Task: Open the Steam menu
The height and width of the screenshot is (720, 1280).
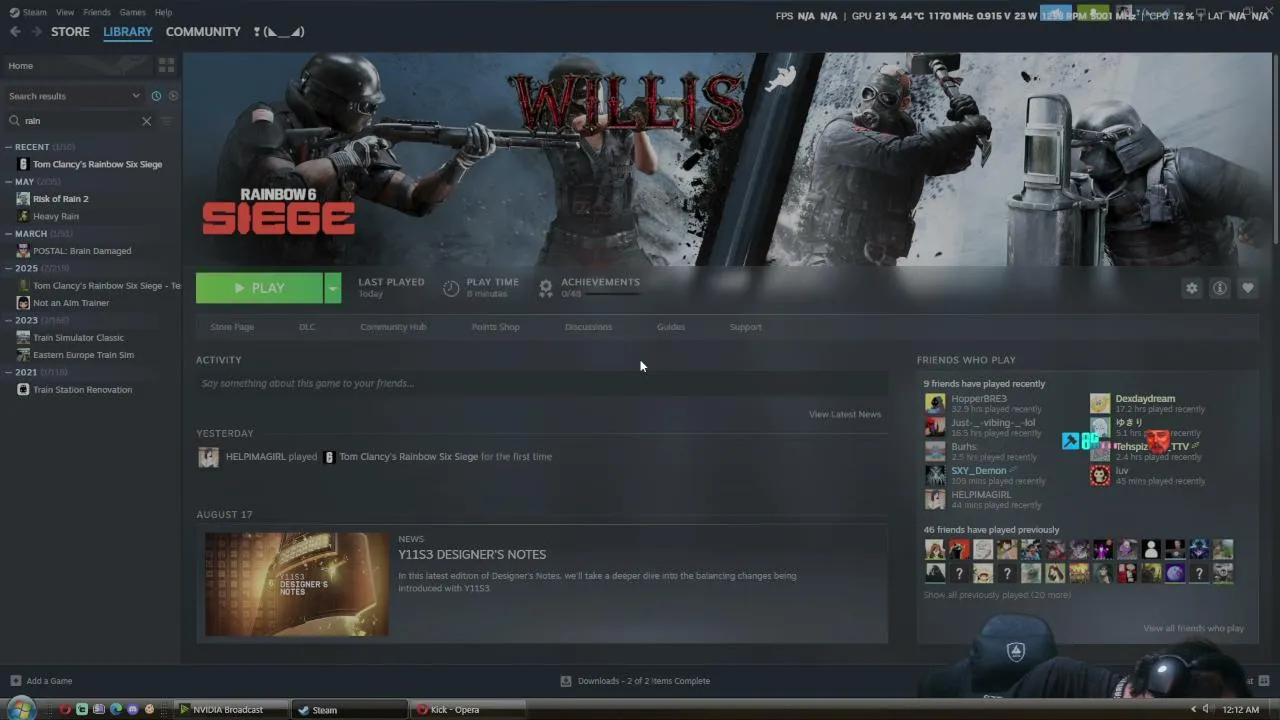Action: (x=34, y=12)
